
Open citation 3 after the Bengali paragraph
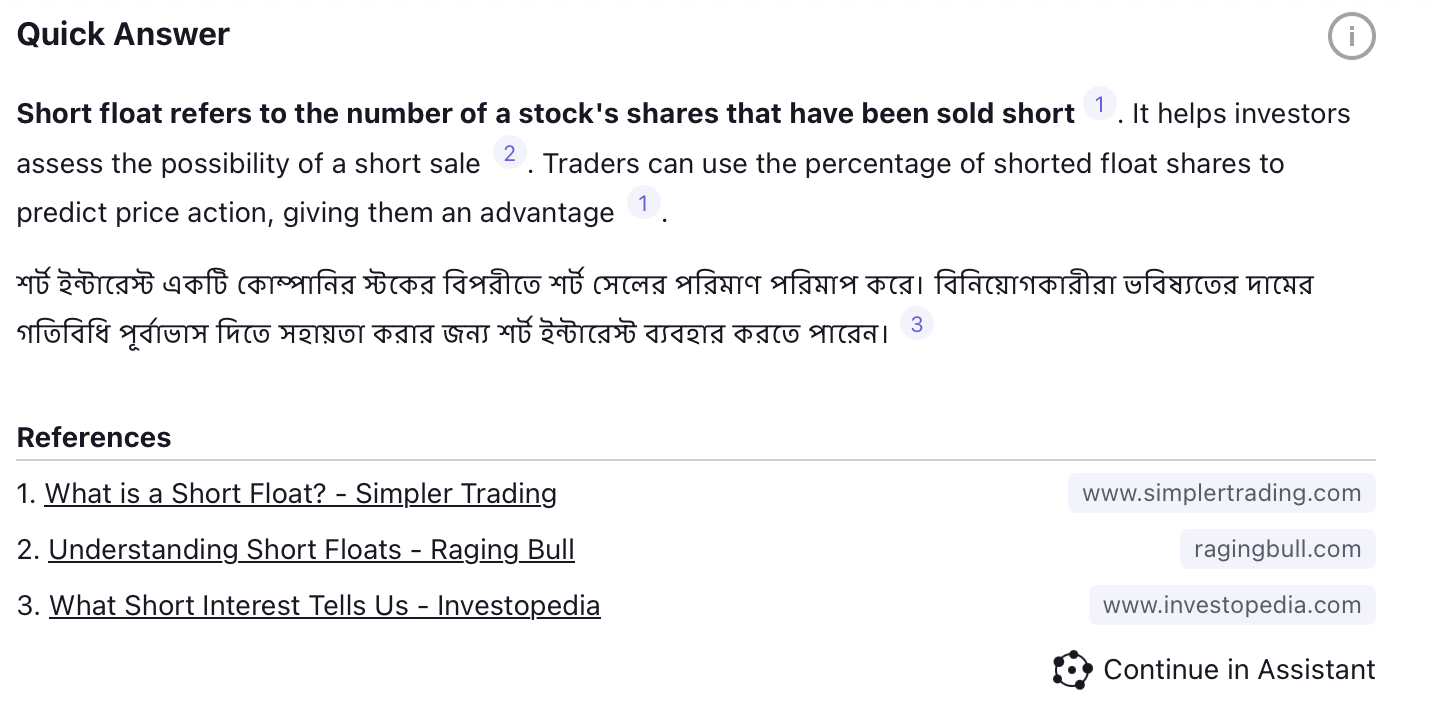(x=916, y=324)
